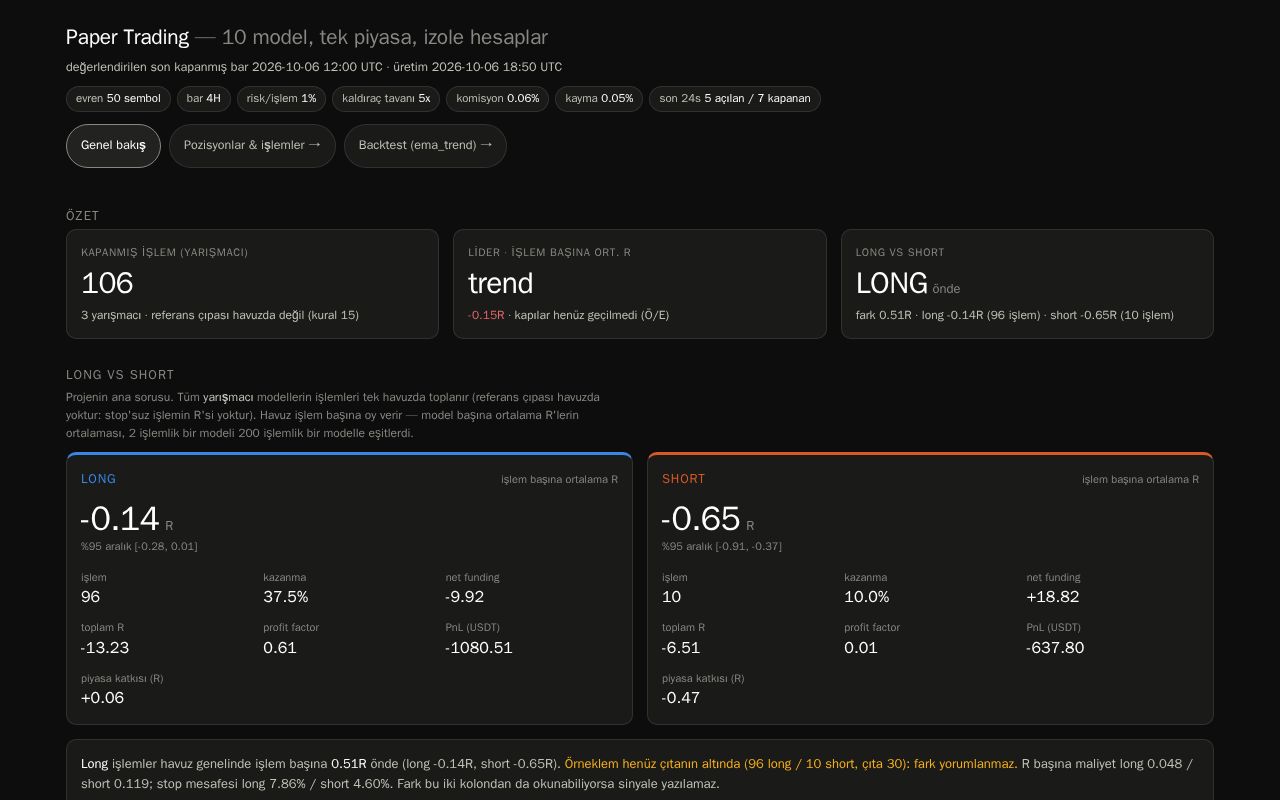This screenshot has height=800, width=1280.
Task: Click the kaldıraç tavanı 5x chip
Action: pos(386,99)
